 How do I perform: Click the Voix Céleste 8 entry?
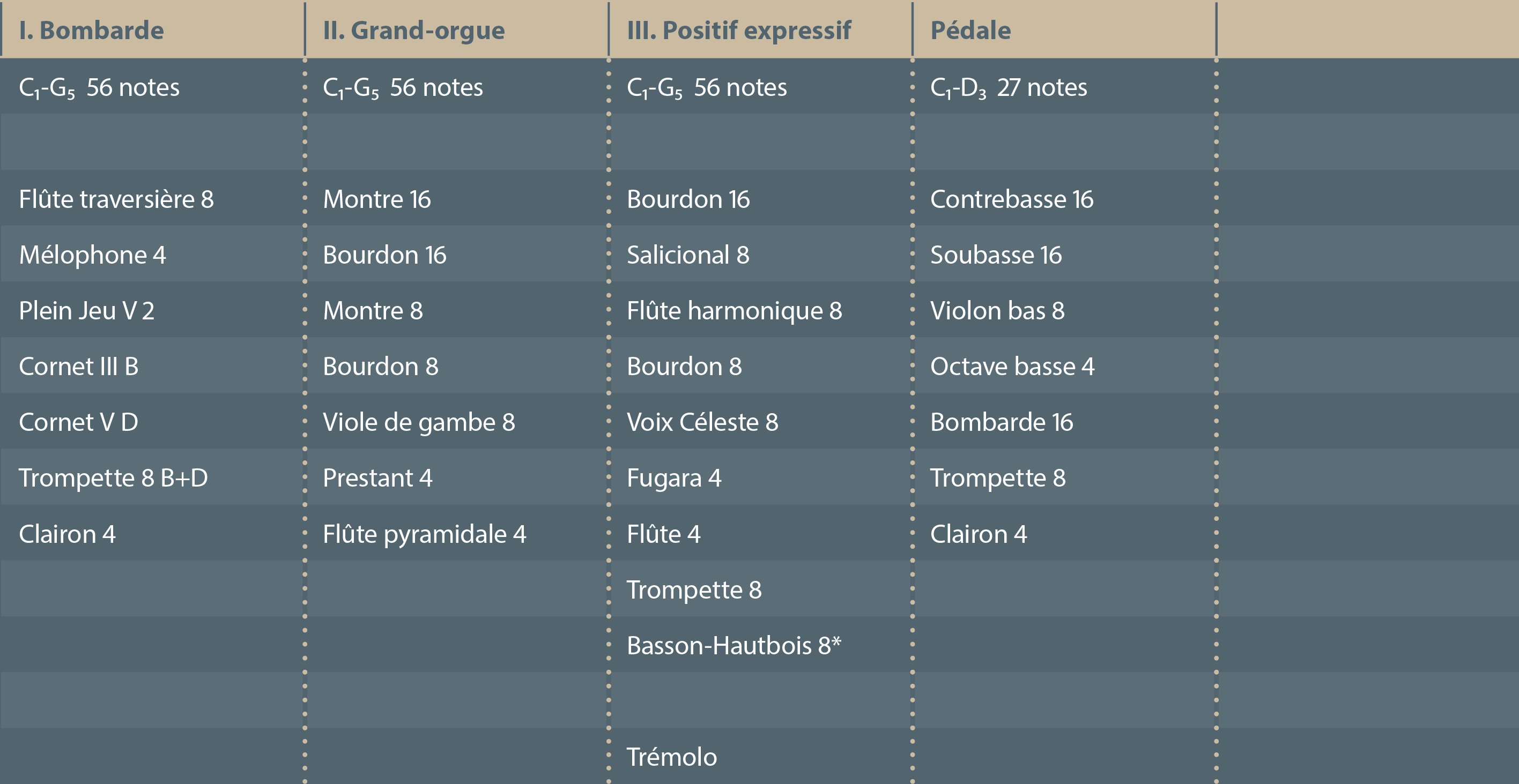702,422
